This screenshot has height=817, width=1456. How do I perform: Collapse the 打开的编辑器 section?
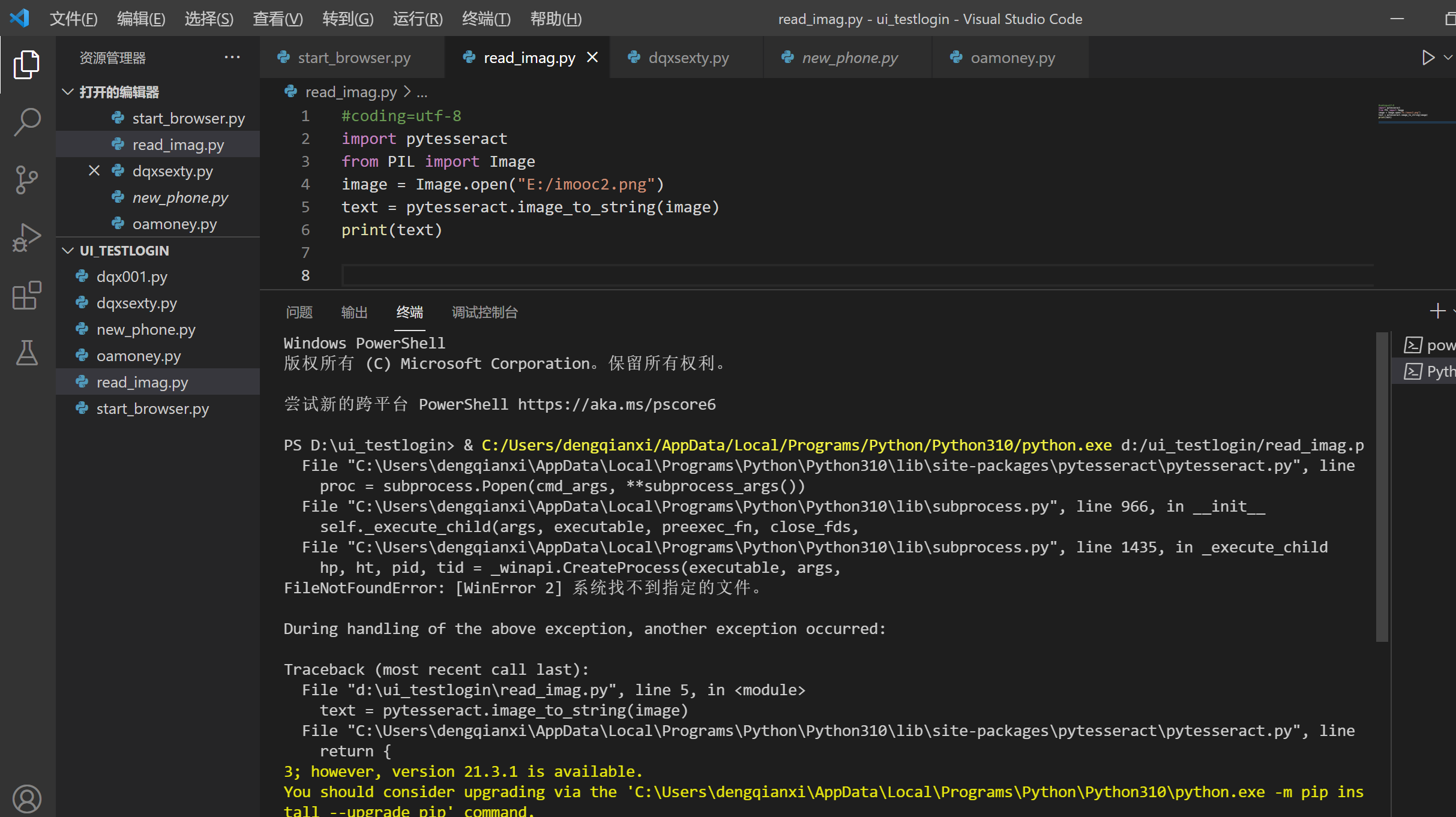click(x=68, y=92)
